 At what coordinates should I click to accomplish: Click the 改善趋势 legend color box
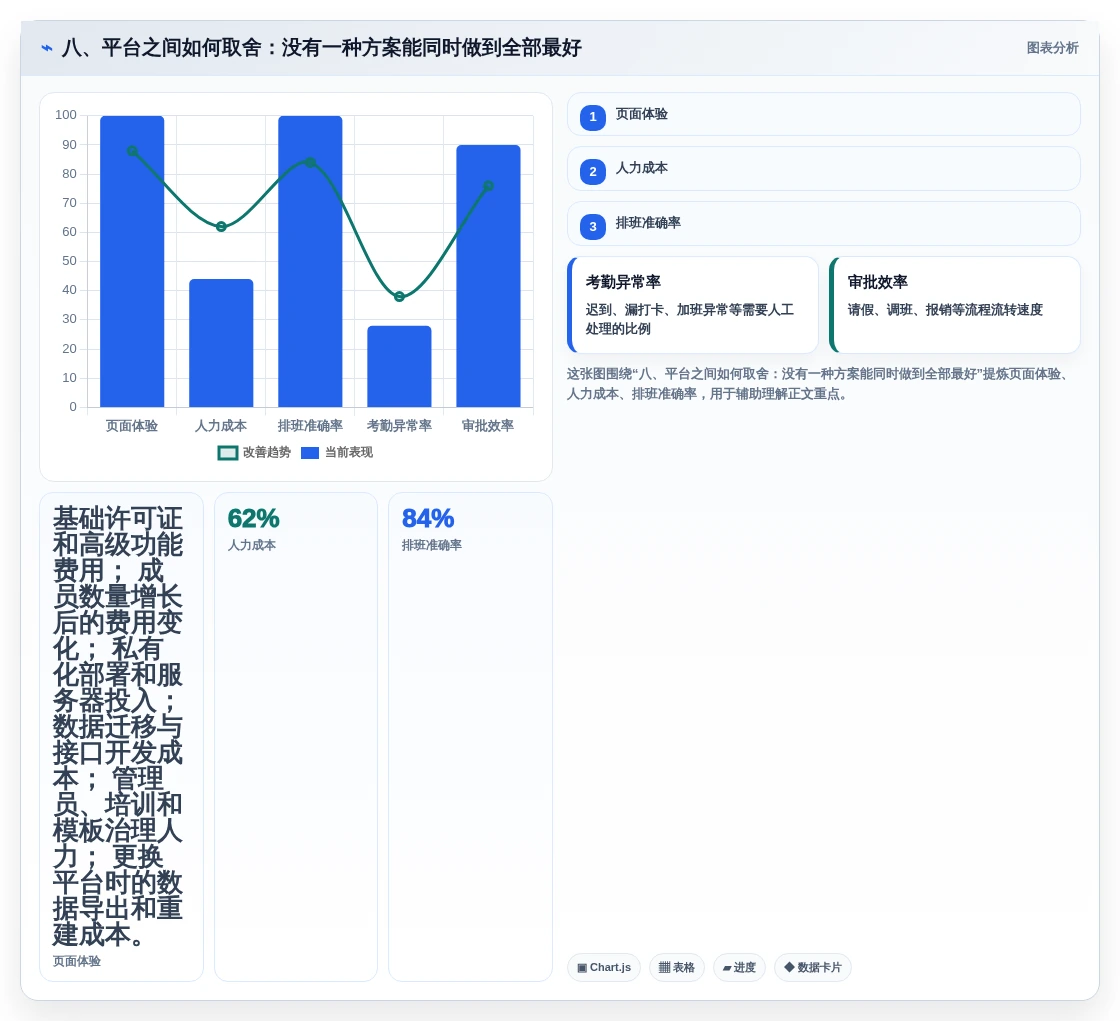point(227,453)
